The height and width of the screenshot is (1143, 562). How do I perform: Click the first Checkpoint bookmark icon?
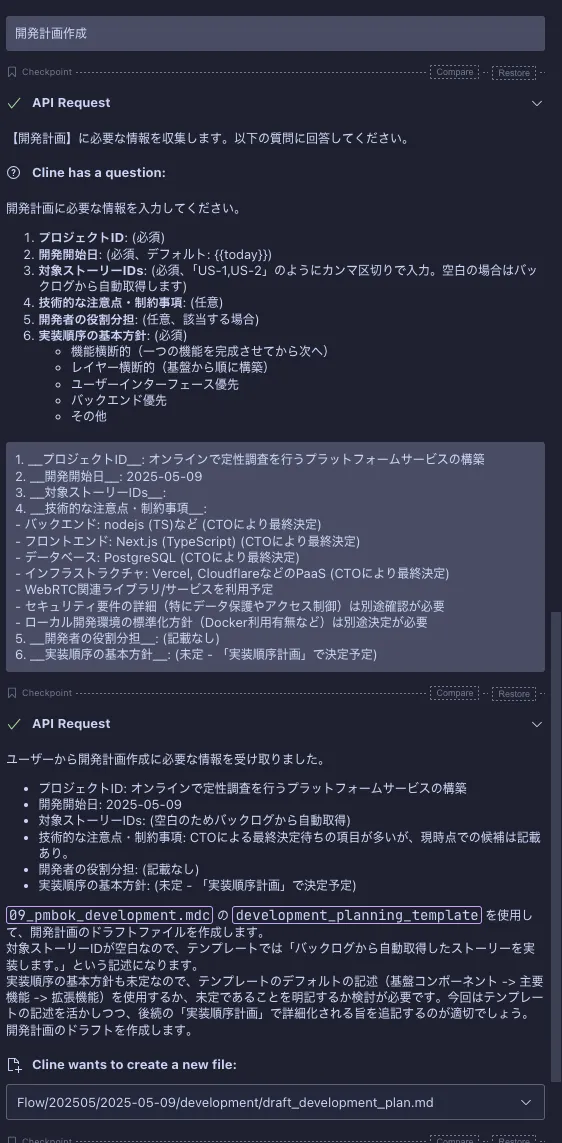(x=12, y=72)
